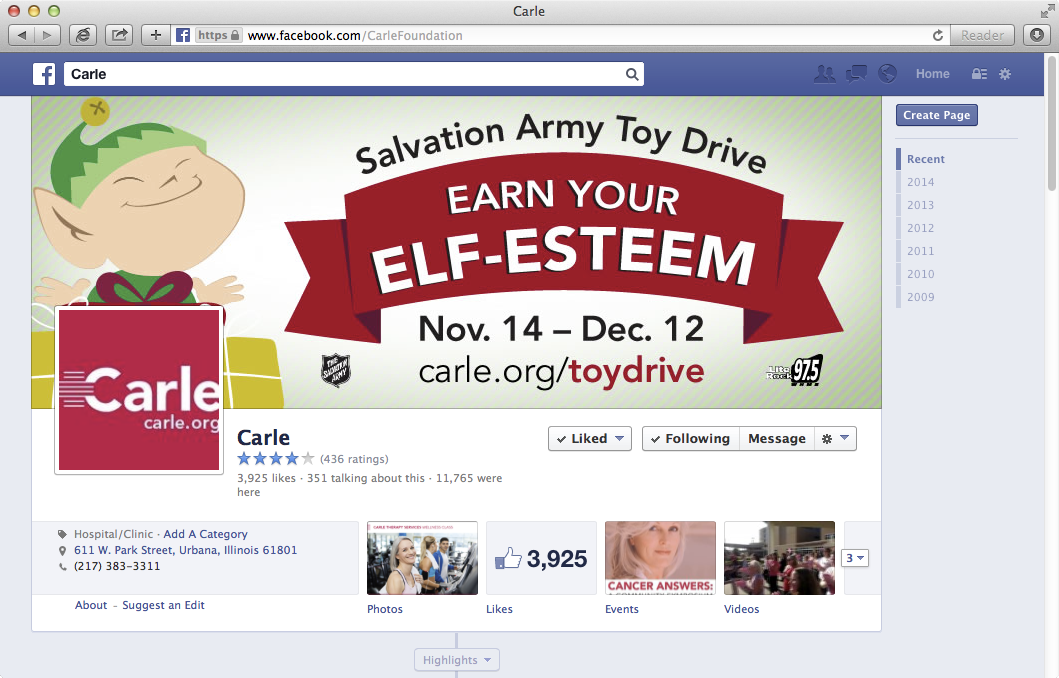The width and height of the screenshot is (1059, 678).
Task: Open privacy shortcuts lock icon
Action: 979,74
